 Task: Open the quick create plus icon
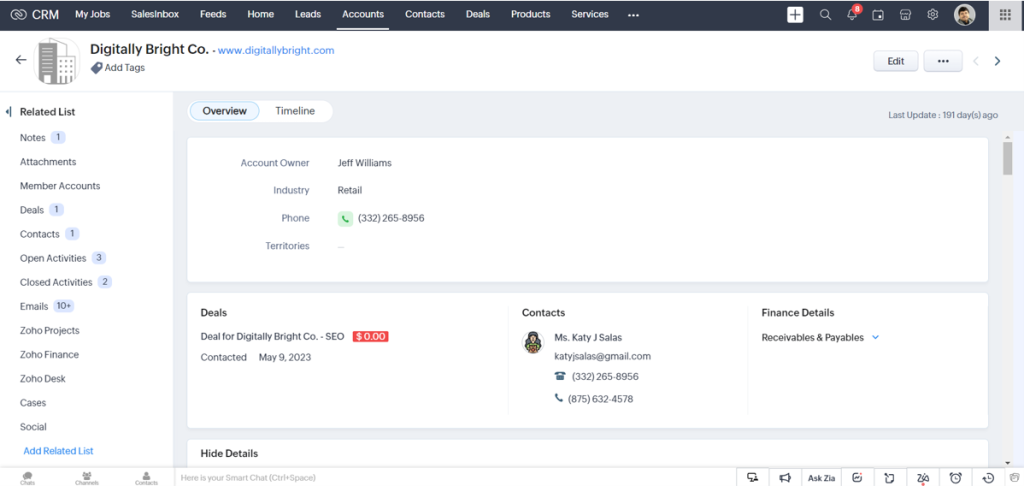pos(795,14)
